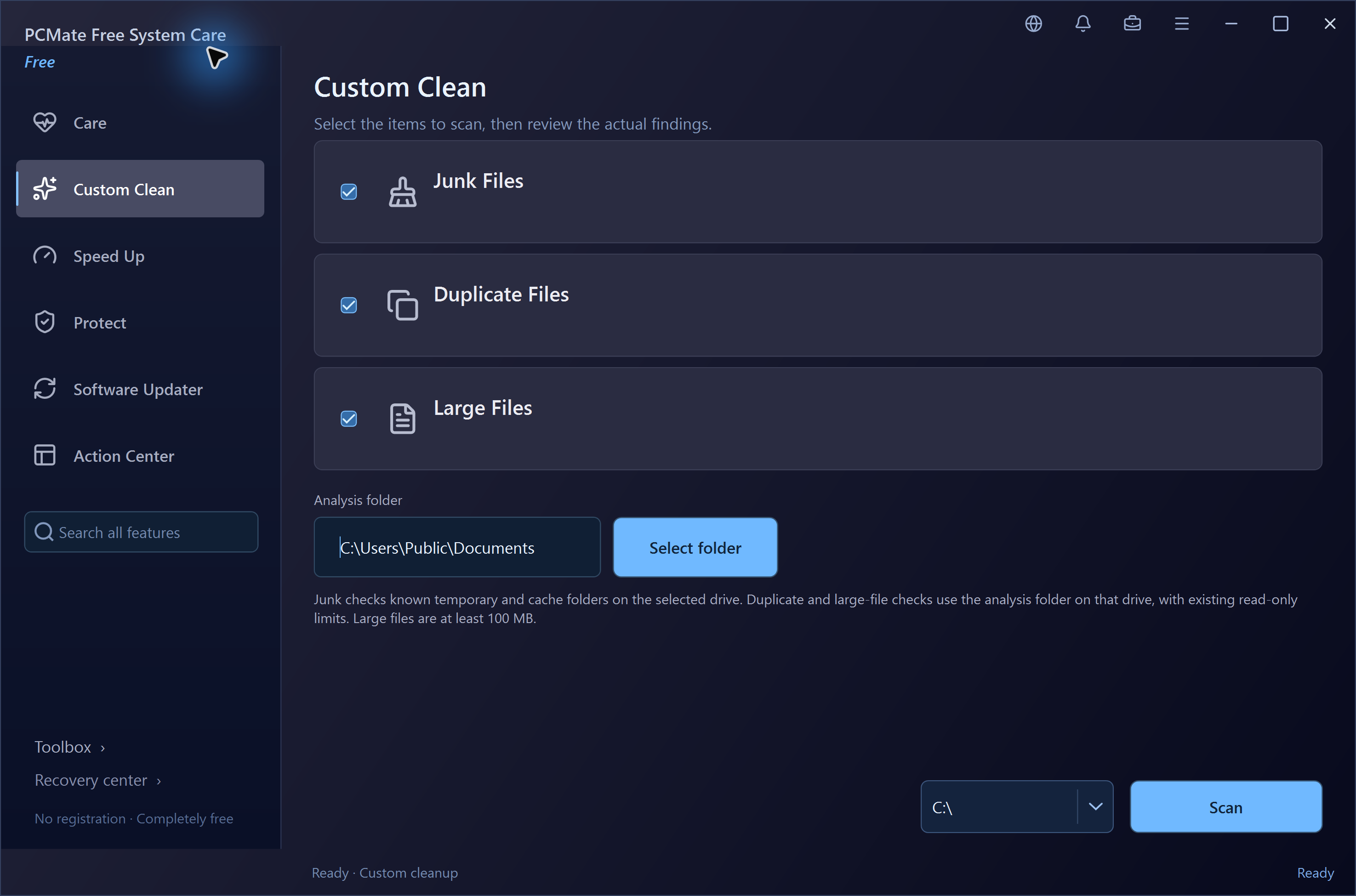1356x896 pixels.
Task: Click the 'Free' edition label
Action: pyautogui.click(x=40, y=62)
